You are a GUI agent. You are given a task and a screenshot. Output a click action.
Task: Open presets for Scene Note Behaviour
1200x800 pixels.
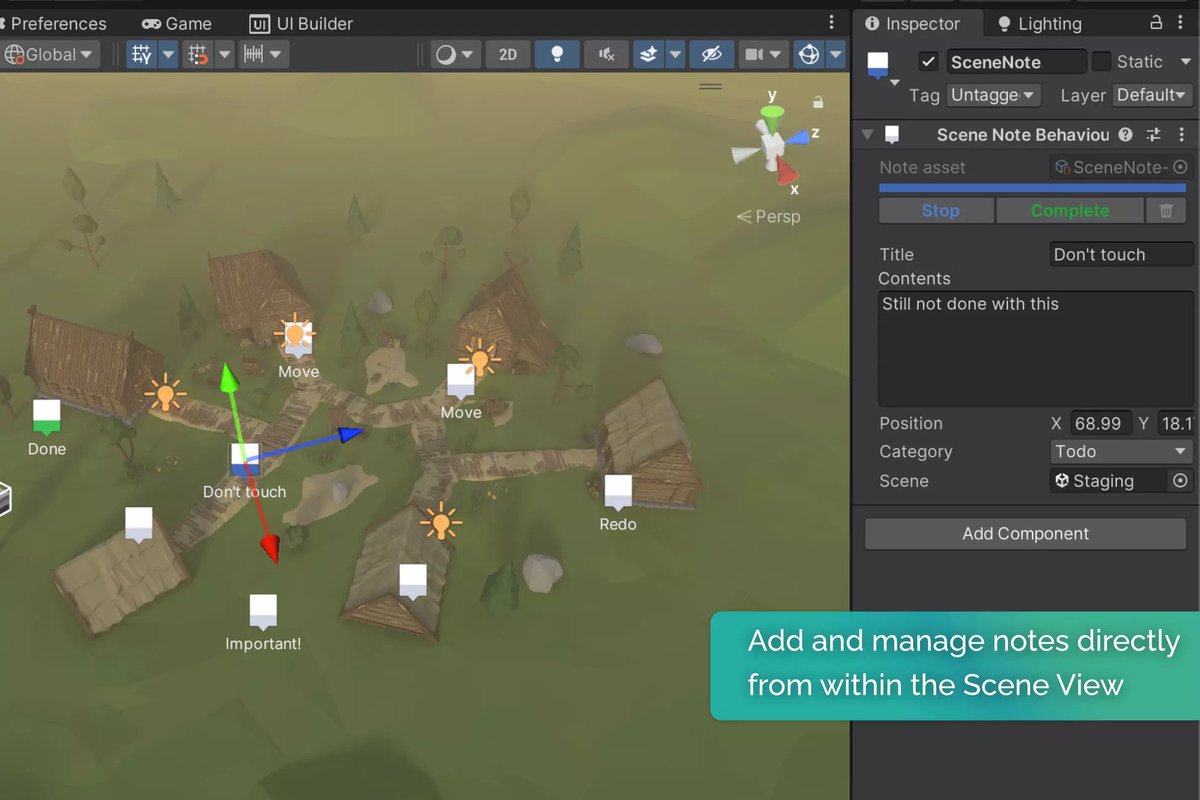pos(1153,134)
